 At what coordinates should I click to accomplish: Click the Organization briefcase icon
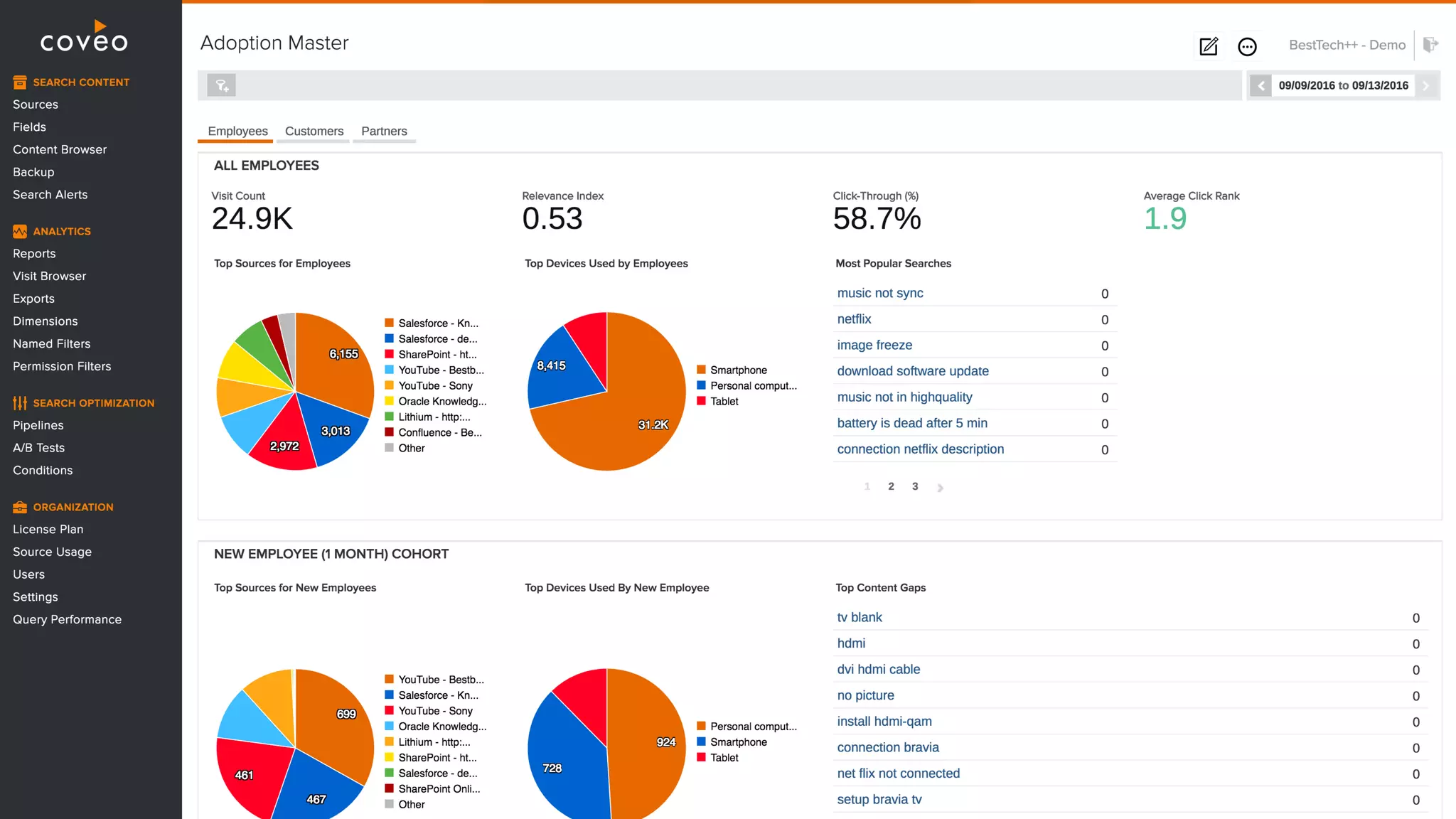tap(20, 507)
